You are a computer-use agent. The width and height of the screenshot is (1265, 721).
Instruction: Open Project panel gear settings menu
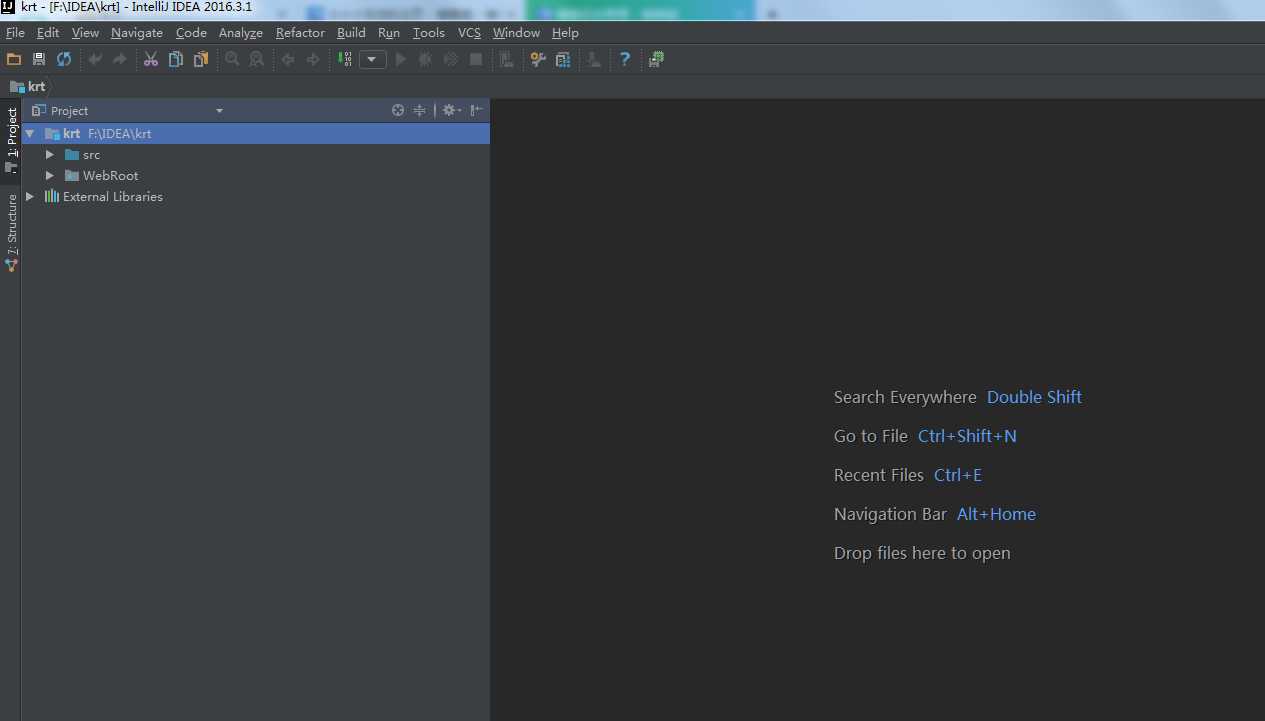coord(452,110)
